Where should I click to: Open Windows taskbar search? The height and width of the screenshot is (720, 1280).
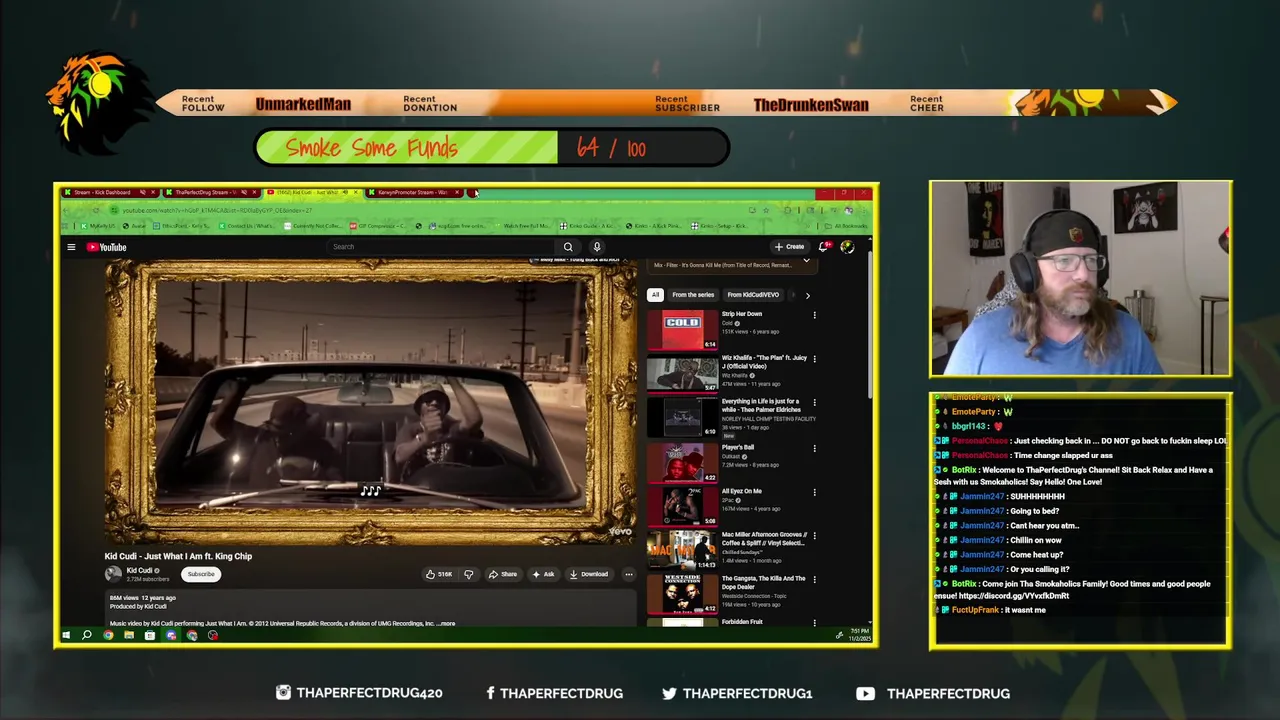[87, 635]
